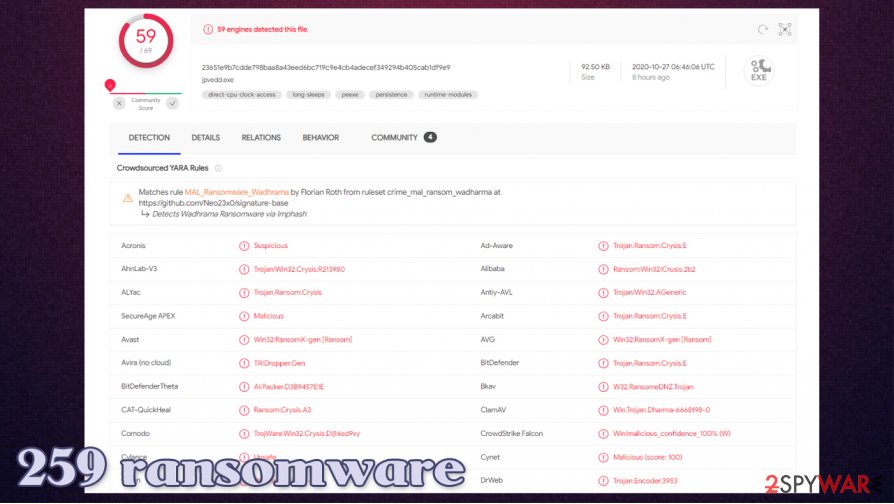The height and width of the screenshot is (504, 894).
Task: Vote negative on community score X
Action: [119, 103]
